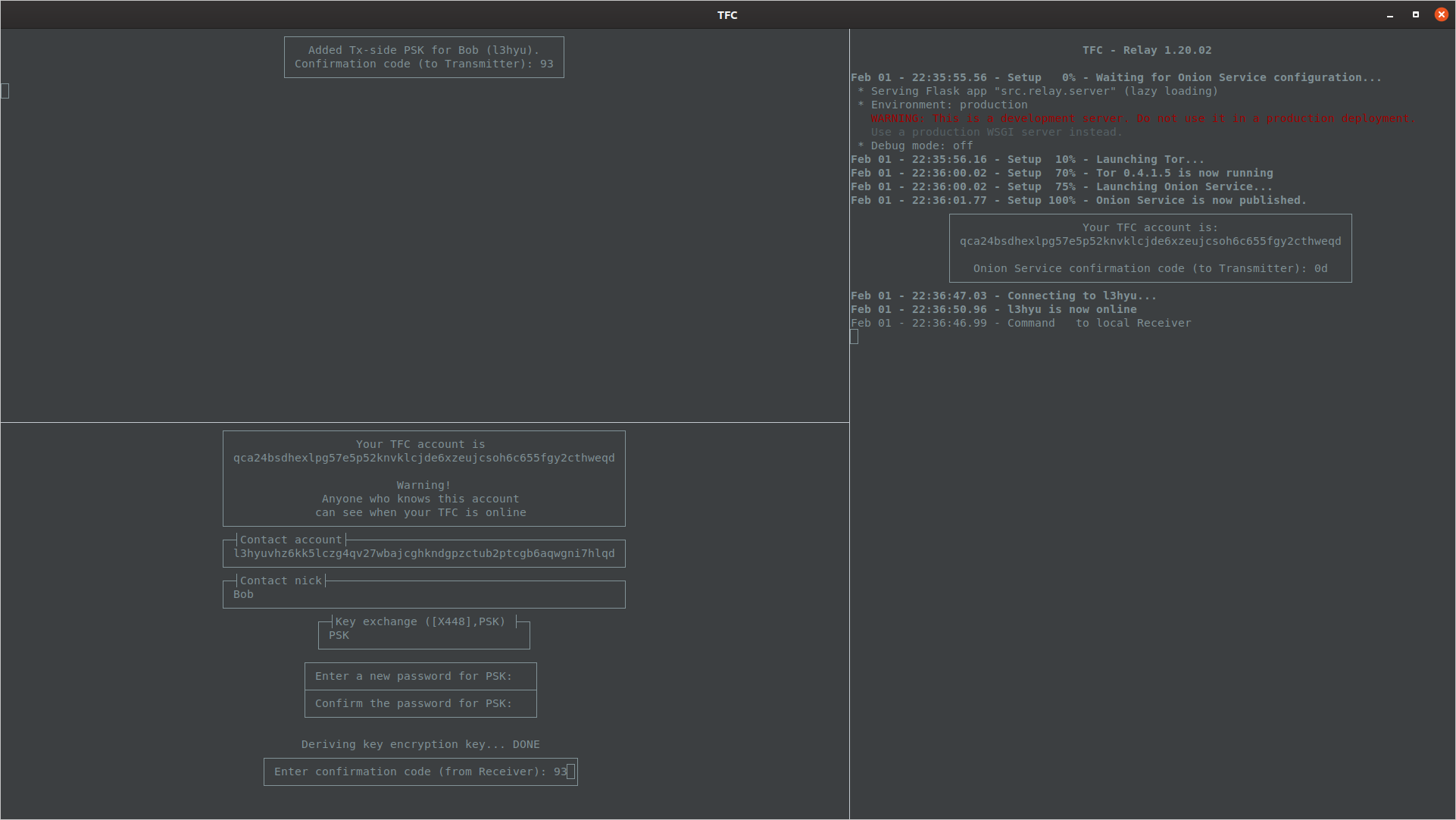Click 'l3hyu is now online' log line
This screenshot has height=820, width=1456.
994,309
